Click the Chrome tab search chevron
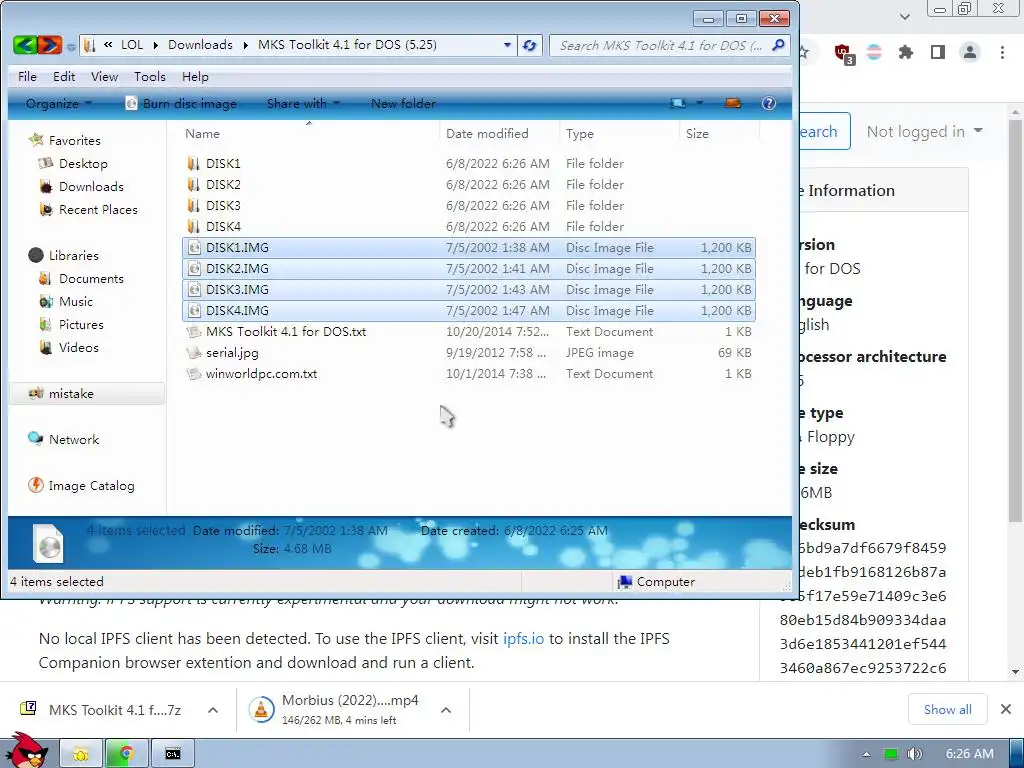This screenshot has height=768, width=1024. pos(904,17)
